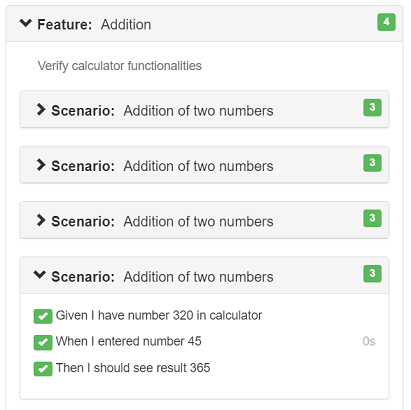Click green check next to When step
The width and height of the screenshot is (411, 410).
tap(43, 342)
